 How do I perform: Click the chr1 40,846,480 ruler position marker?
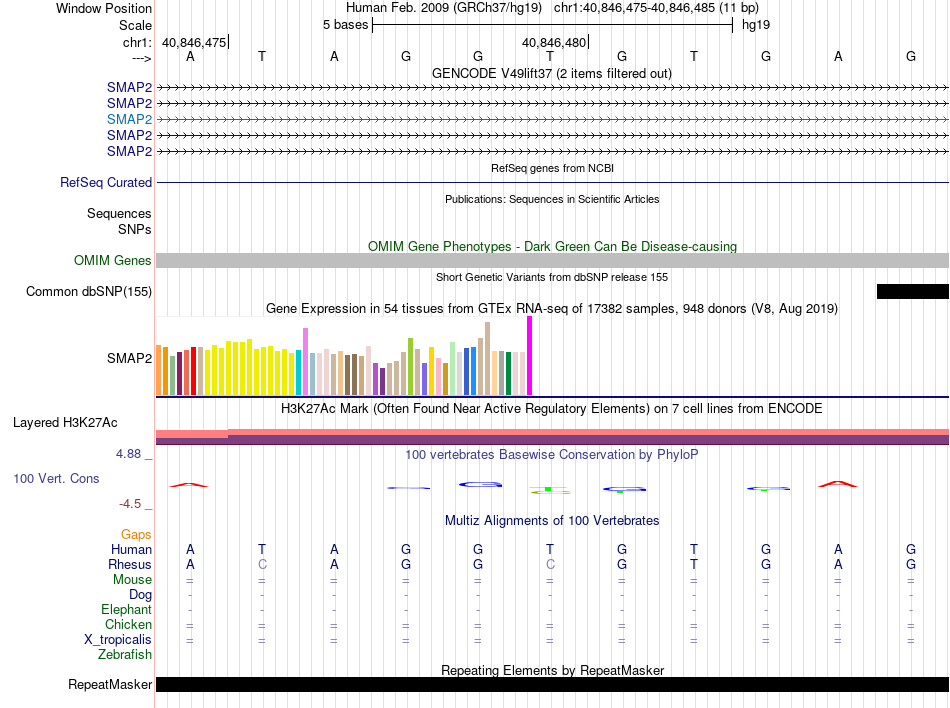[555, 42]
